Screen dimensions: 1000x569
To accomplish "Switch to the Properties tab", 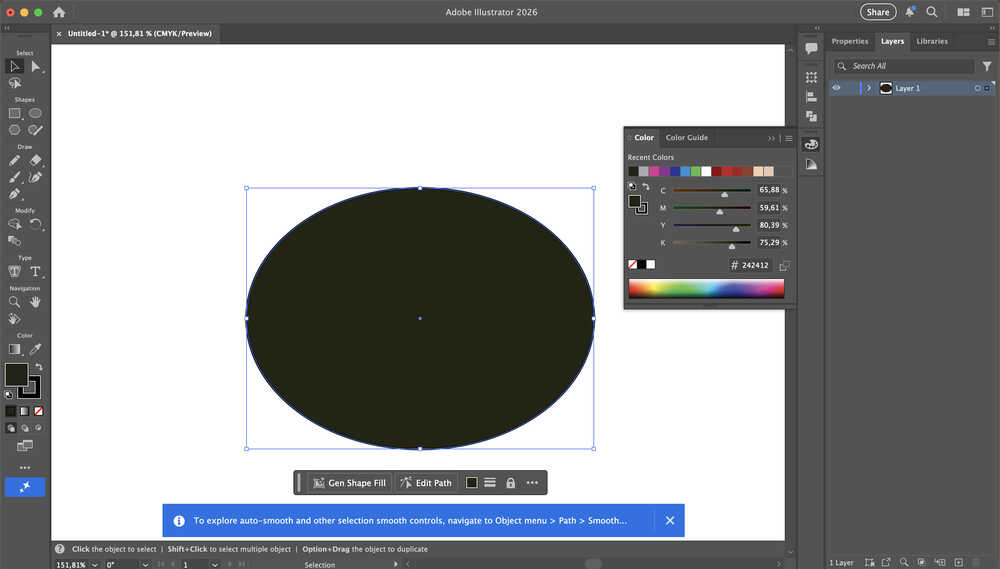I will pyautogui.click(x=849, y=41).
